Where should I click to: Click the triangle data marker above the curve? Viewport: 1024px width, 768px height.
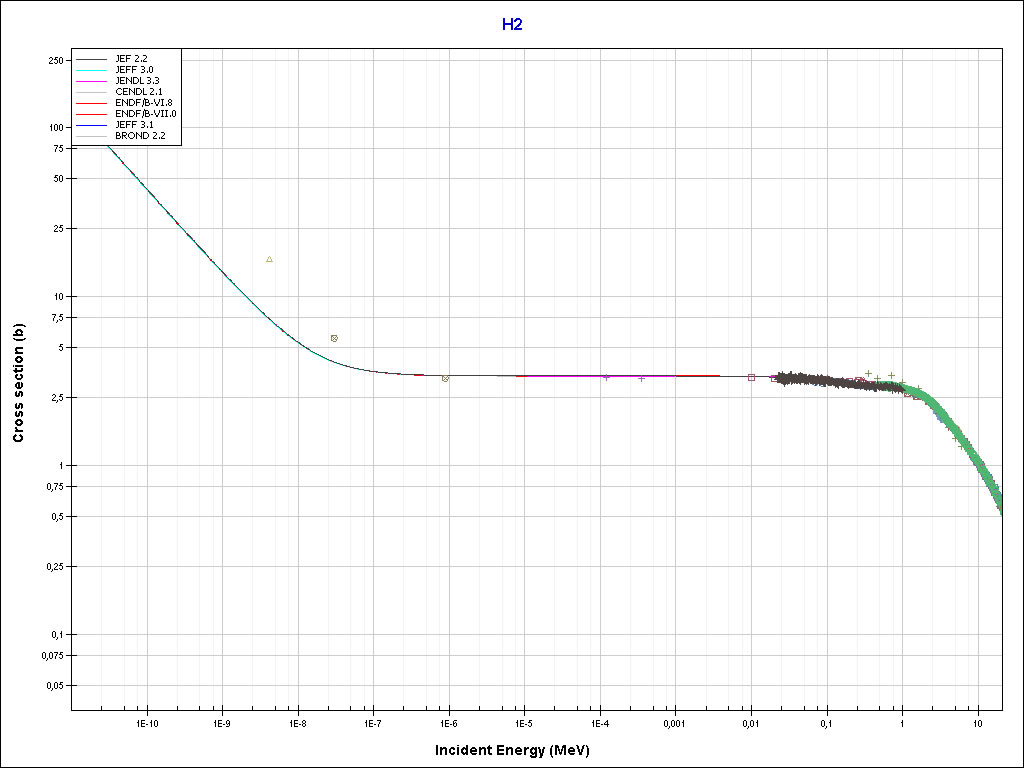click(269, 259)
